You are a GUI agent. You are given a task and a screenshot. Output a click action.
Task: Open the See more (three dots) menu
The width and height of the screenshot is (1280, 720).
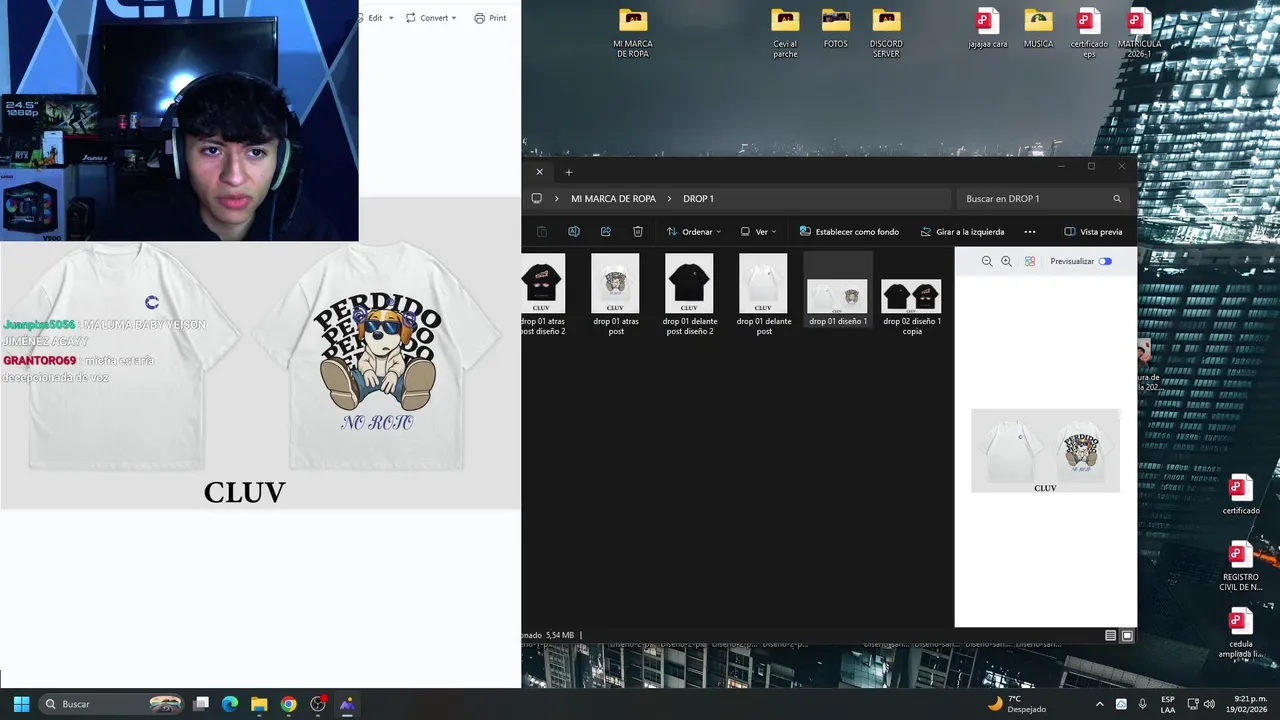point(1030,231)
